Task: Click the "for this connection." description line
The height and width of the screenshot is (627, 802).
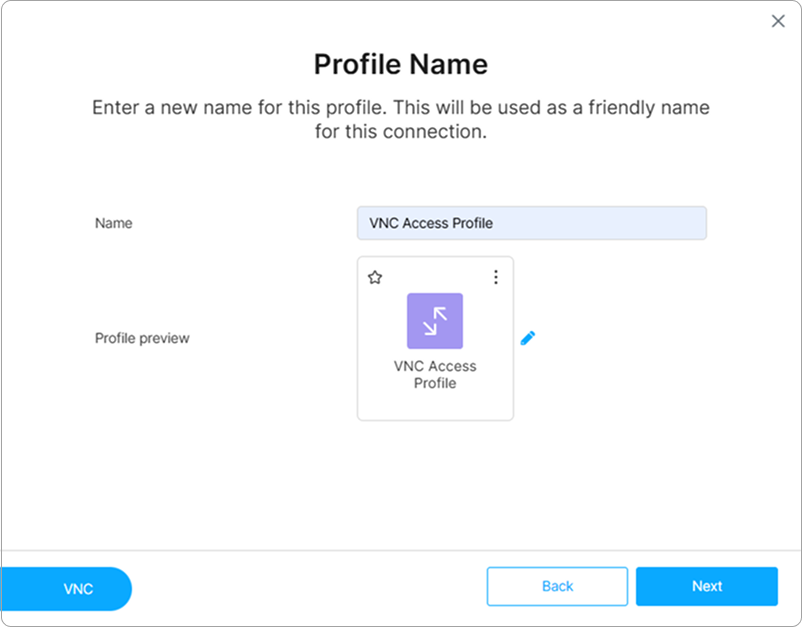Action: (401, 132)
